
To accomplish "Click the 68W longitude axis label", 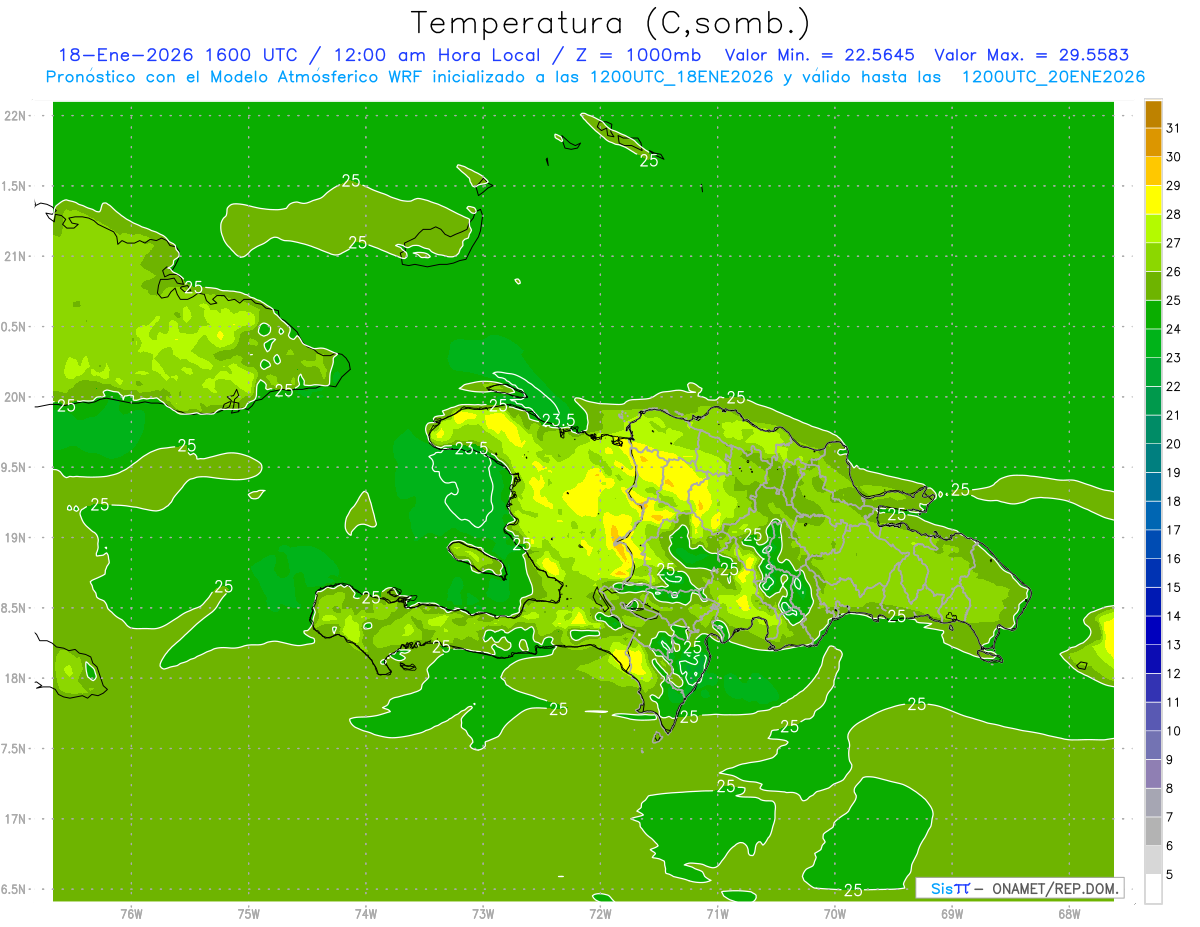I will (x=1068, y=912).
